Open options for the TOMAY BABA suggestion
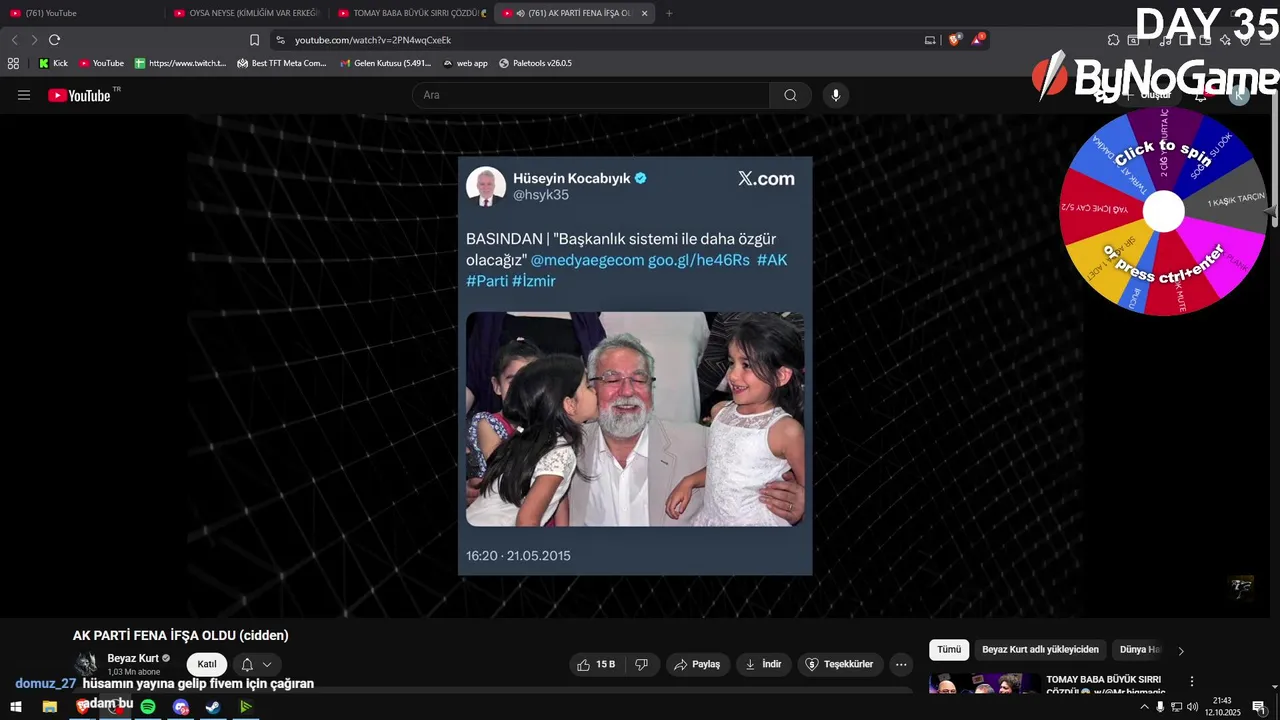 pyautogui.click(x=1191, y=681)
